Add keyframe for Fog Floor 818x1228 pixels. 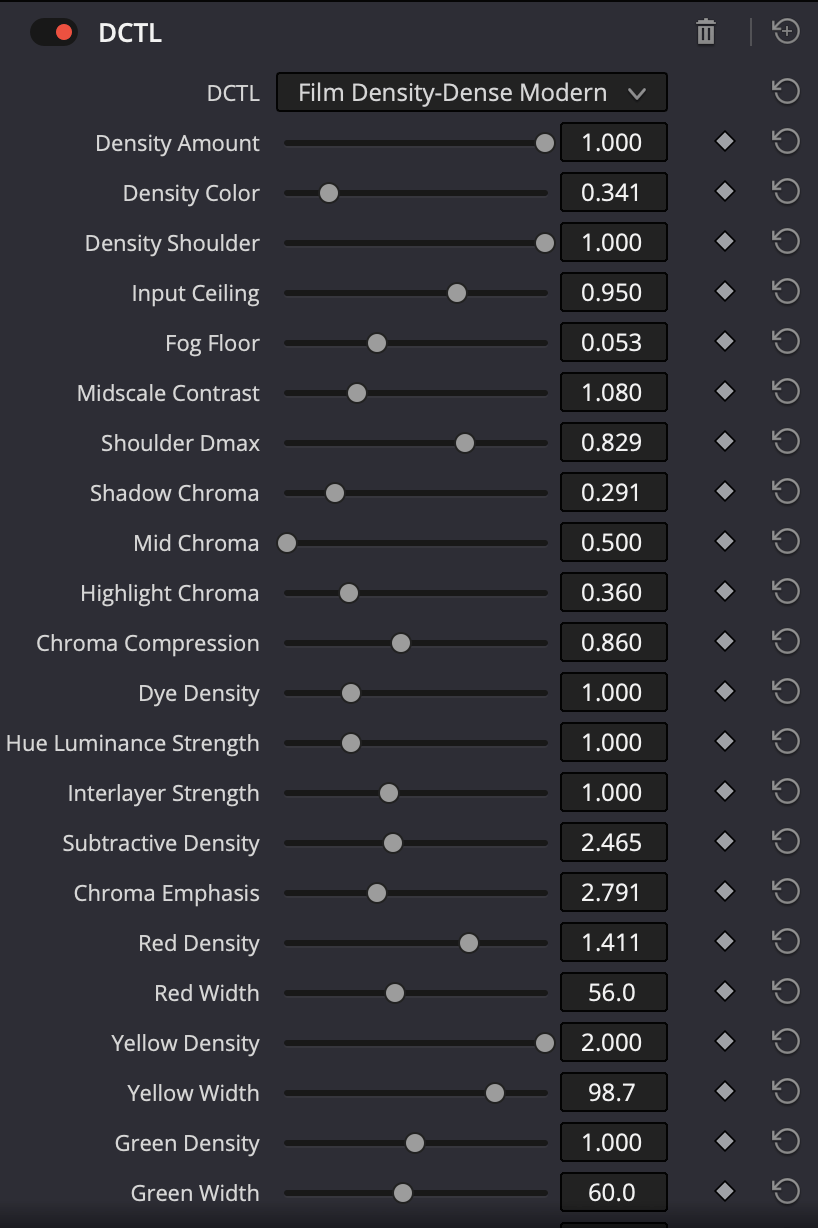(725, 342)
